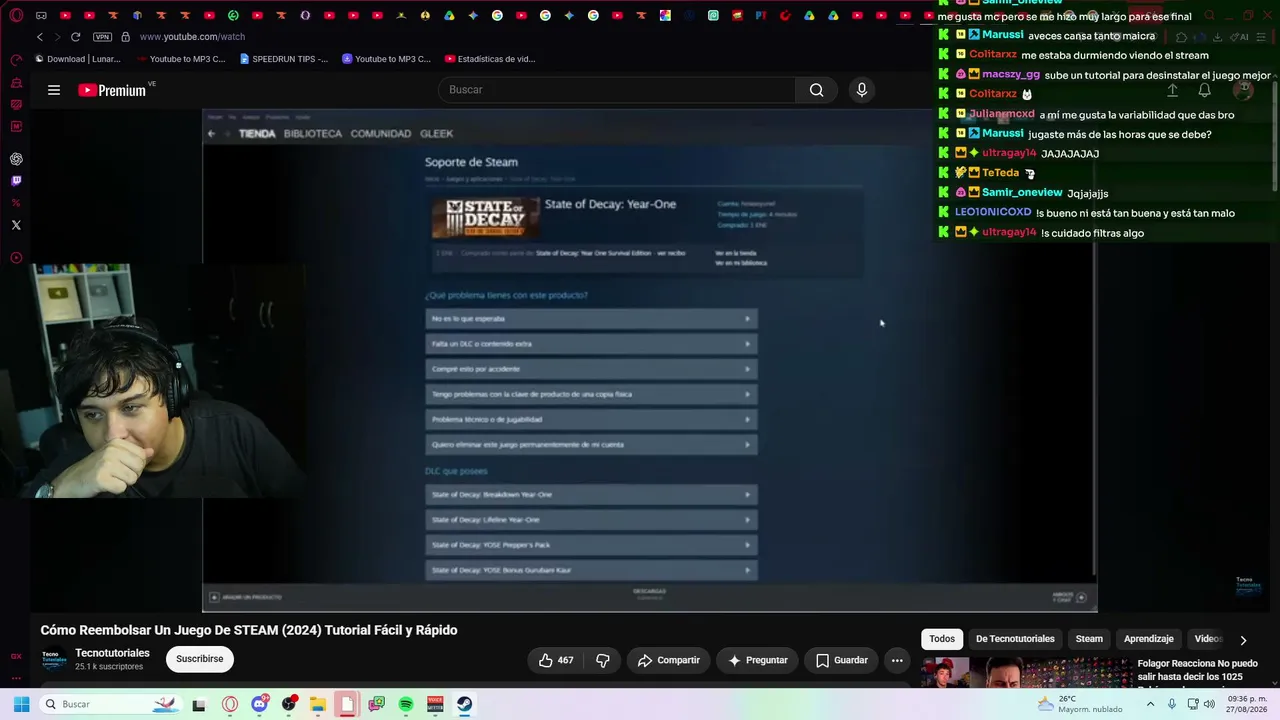The image size is (1280, 720).
Task: Open File Explorer from the taskbar
Action: (318, 704)
